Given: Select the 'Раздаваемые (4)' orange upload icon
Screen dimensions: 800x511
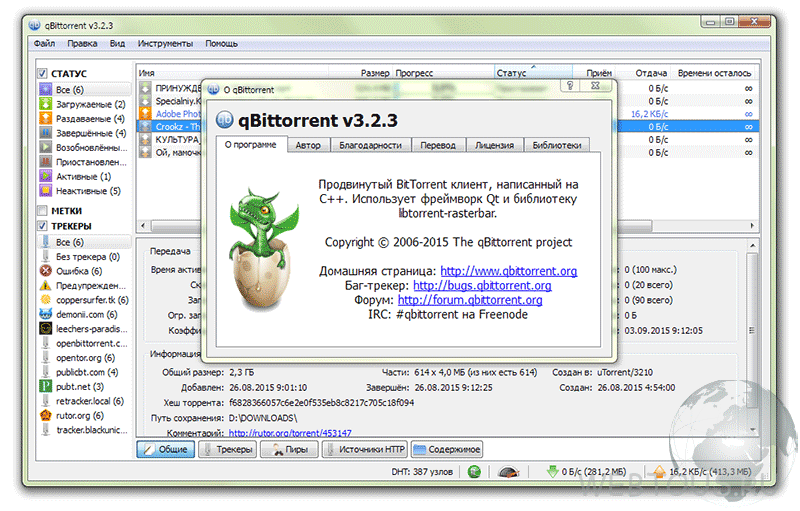Looking at the screenshot, I should point(45,118).
